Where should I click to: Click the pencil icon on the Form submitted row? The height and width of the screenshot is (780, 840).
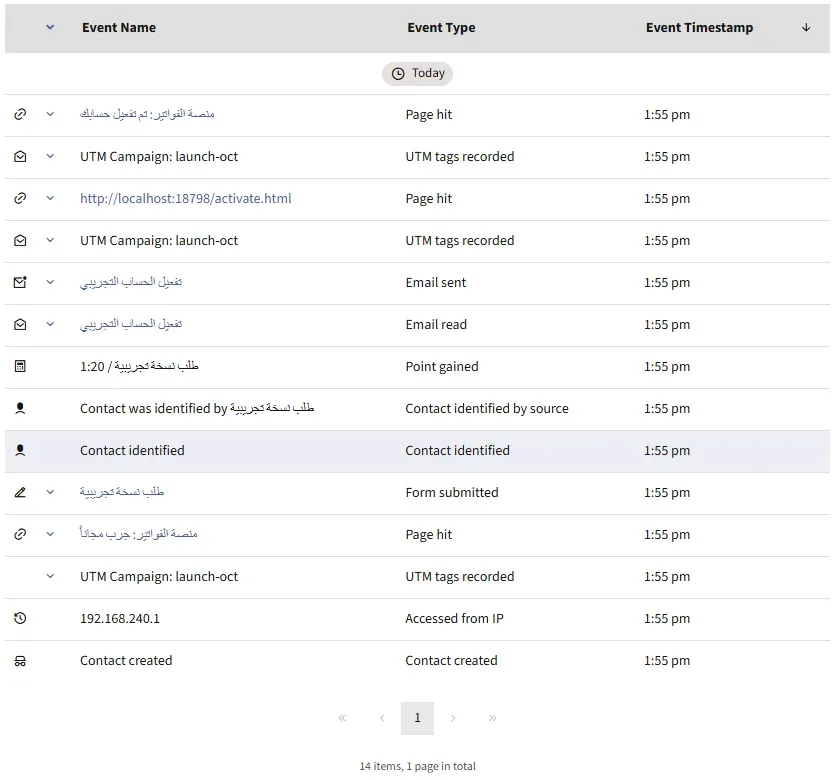point(20,492)
